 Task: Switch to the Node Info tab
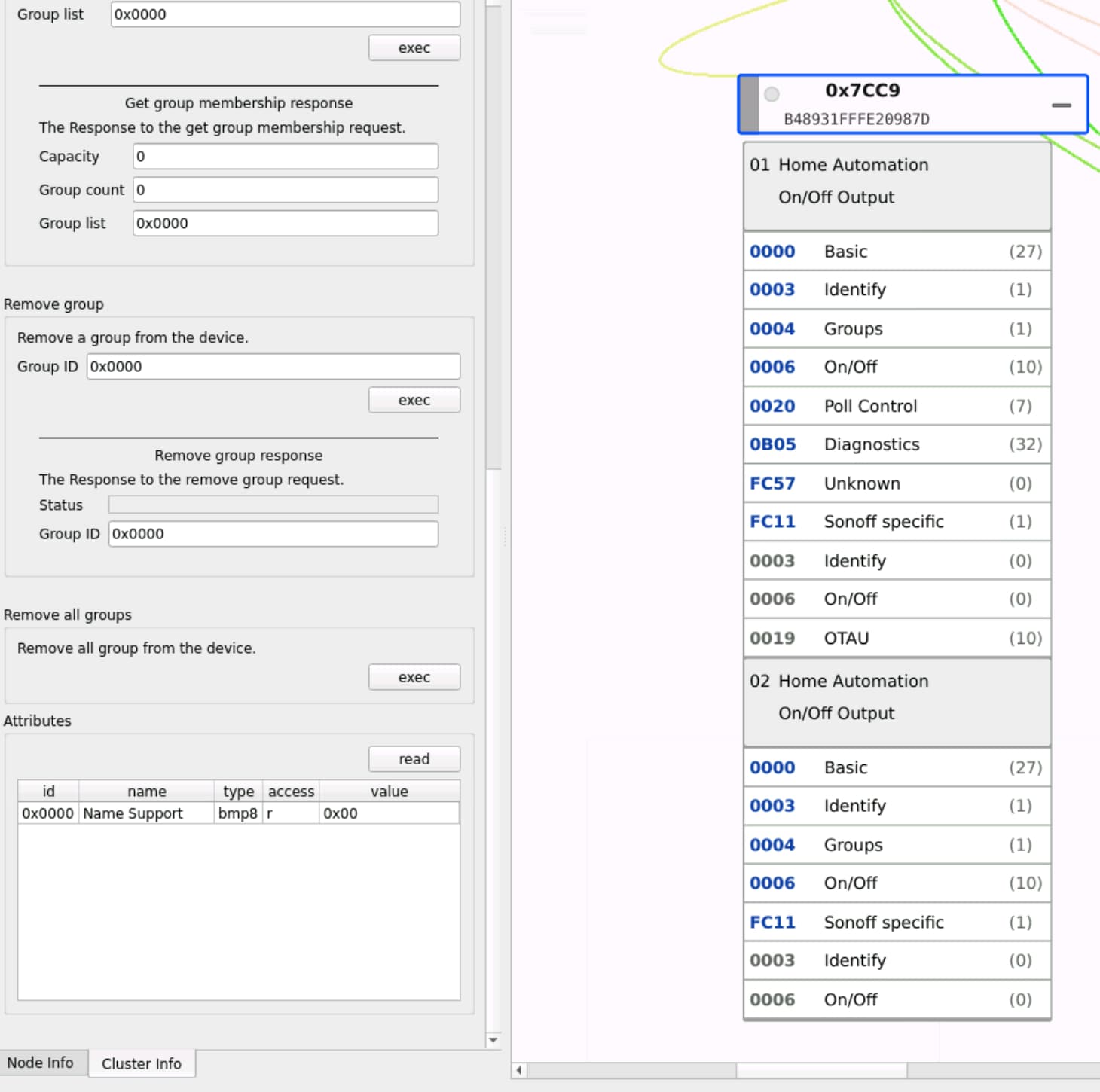(41, 1063)
